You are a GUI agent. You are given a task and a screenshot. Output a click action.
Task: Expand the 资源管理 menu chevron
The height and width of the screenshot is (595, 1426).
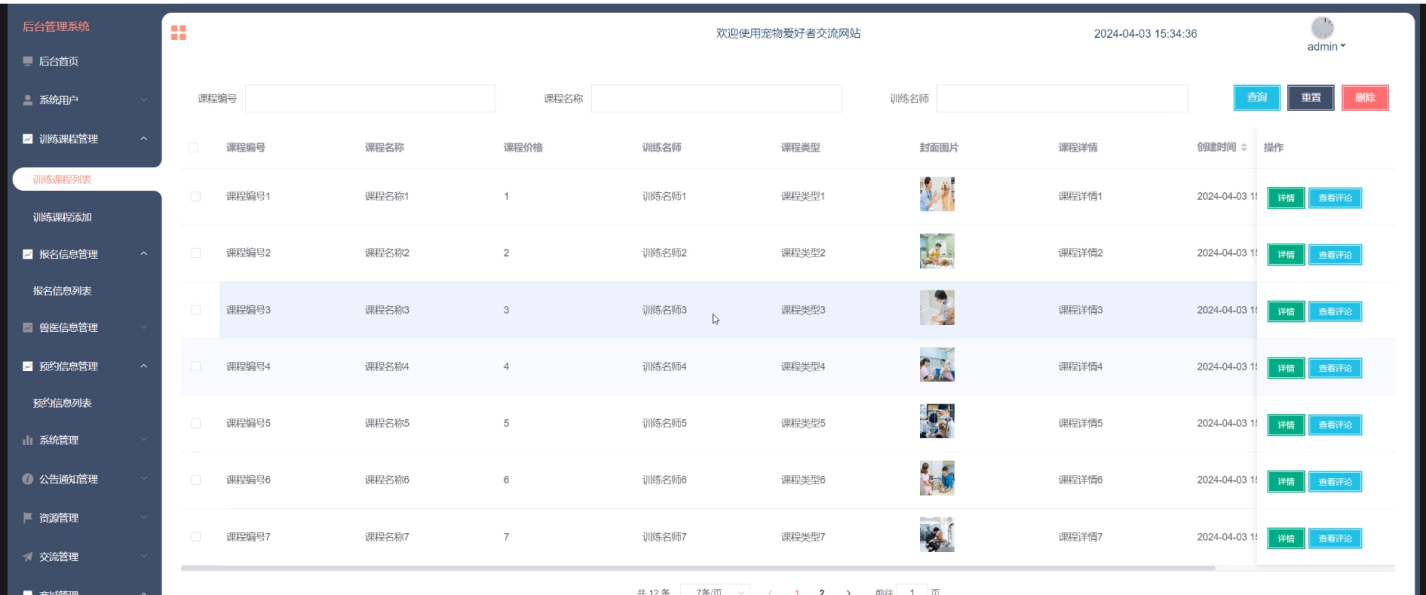click(x=144, y=518)
